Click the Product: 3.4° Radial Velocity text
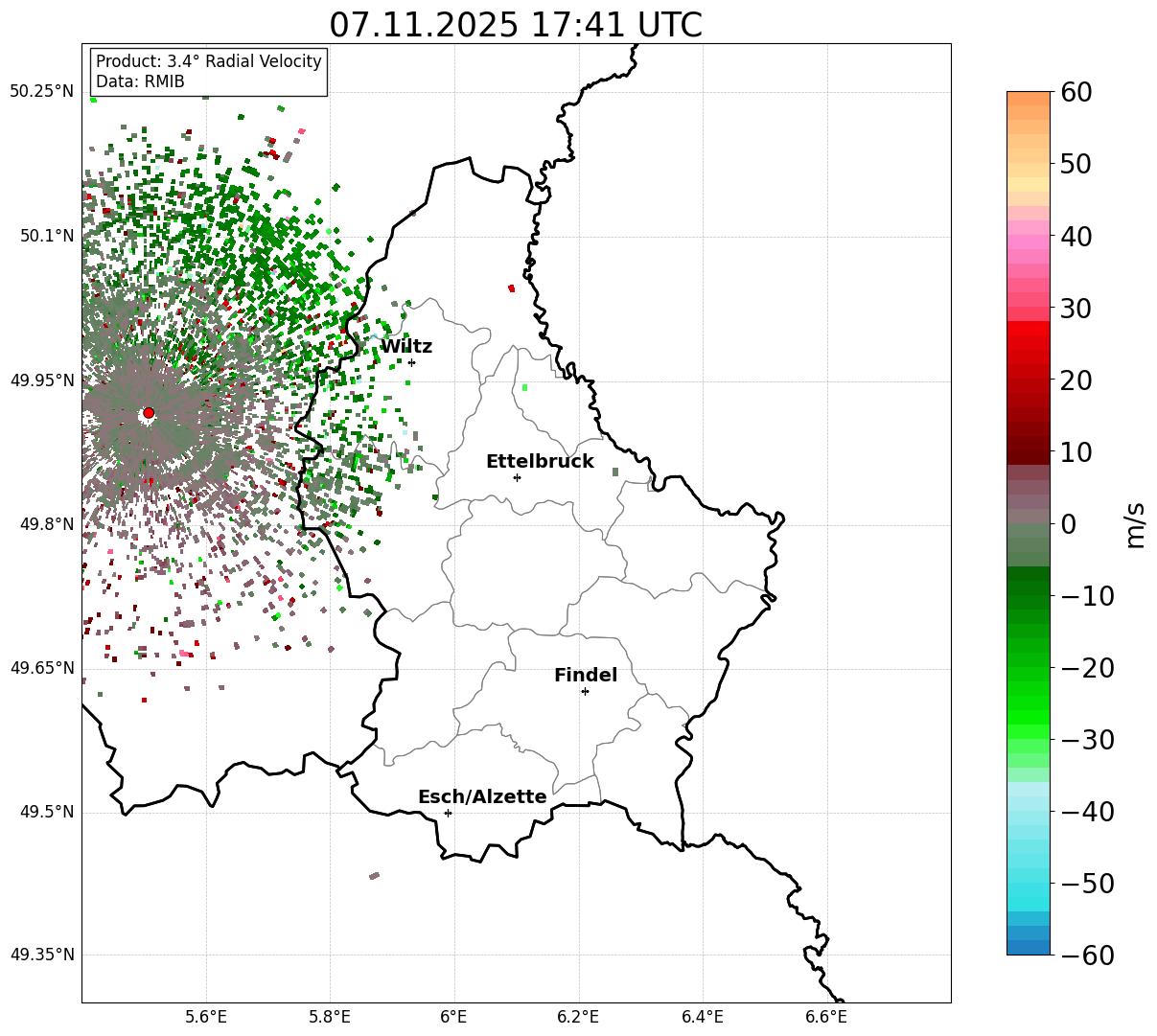Viewport: 1157px width, 1036px height. pyautogui.click(x=209, y=61)
